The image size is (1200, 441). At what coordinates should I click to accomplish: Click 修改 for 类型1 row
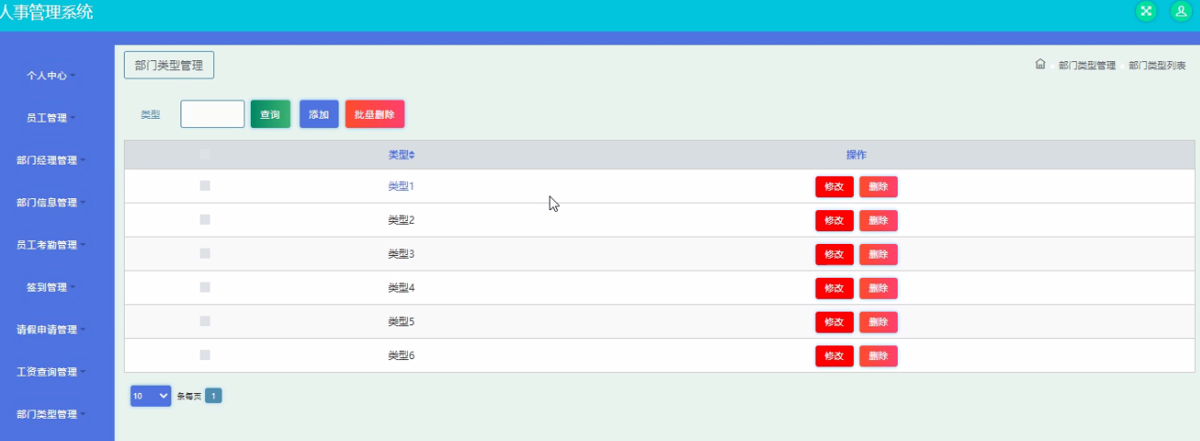coord(834,187)
